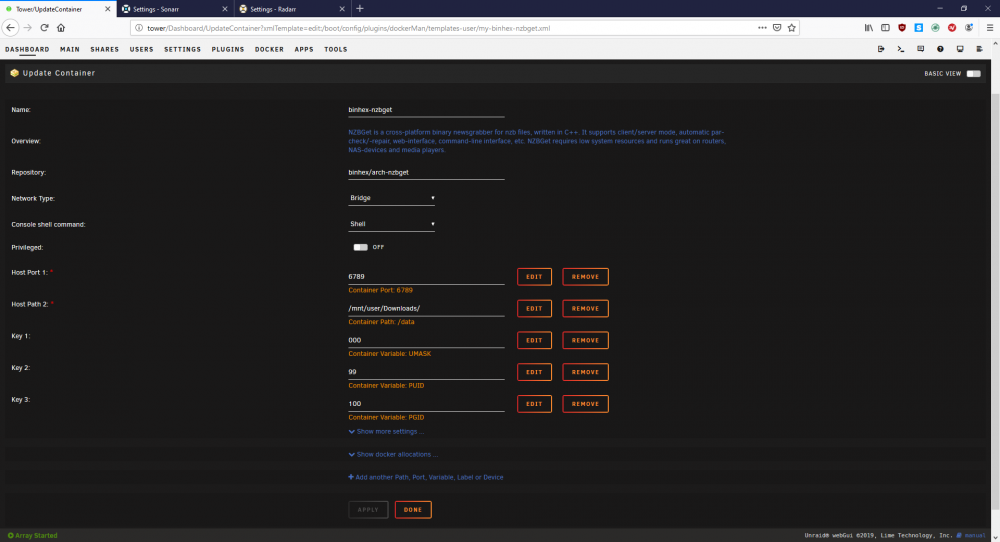The width and height of the screenshot is (1000, 542).
Task: Click the Name input field
Action: pos(426,110)
